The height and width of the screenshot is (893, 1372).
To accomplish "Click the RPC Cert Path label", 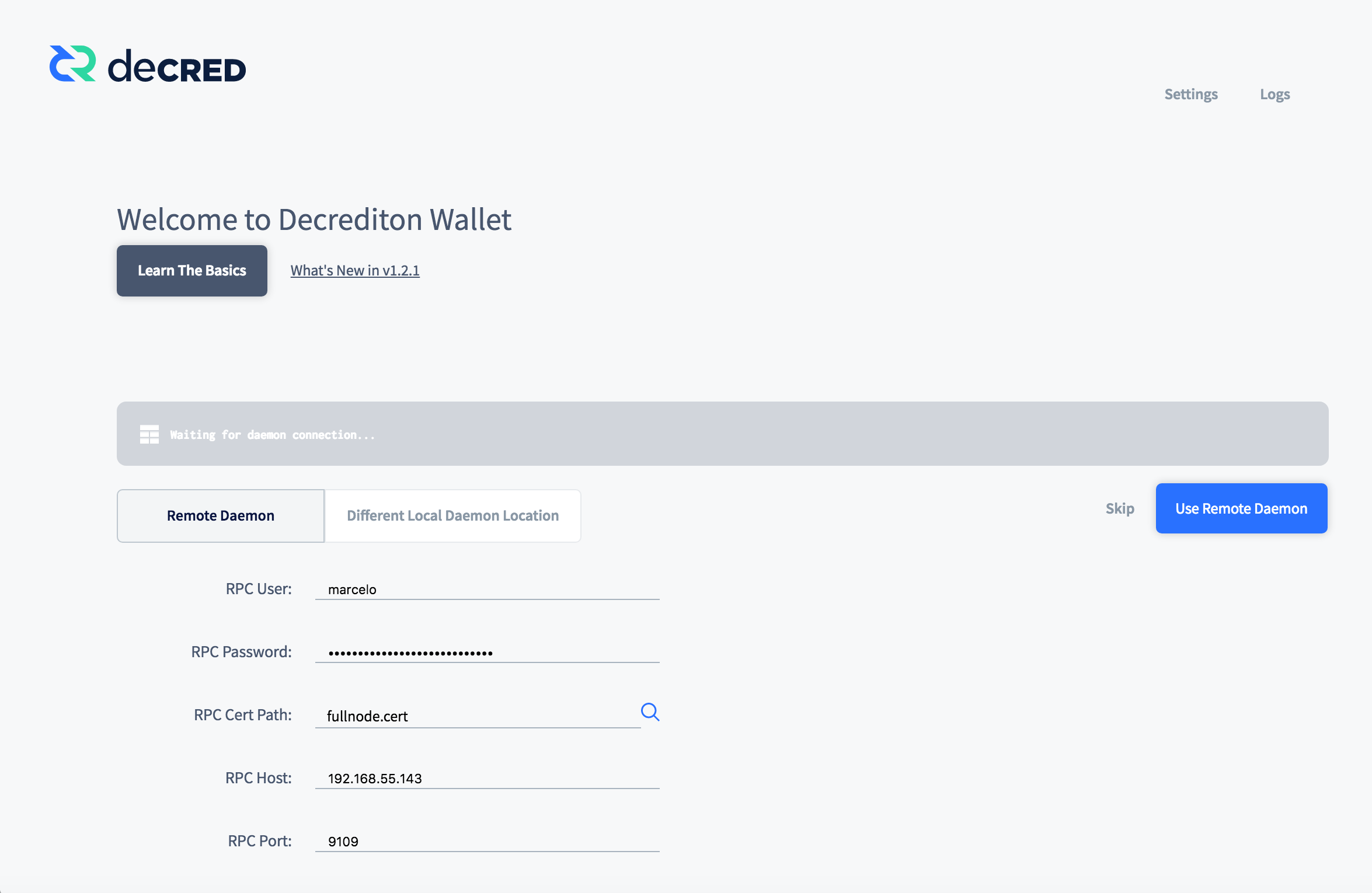I will coord(243,715).
